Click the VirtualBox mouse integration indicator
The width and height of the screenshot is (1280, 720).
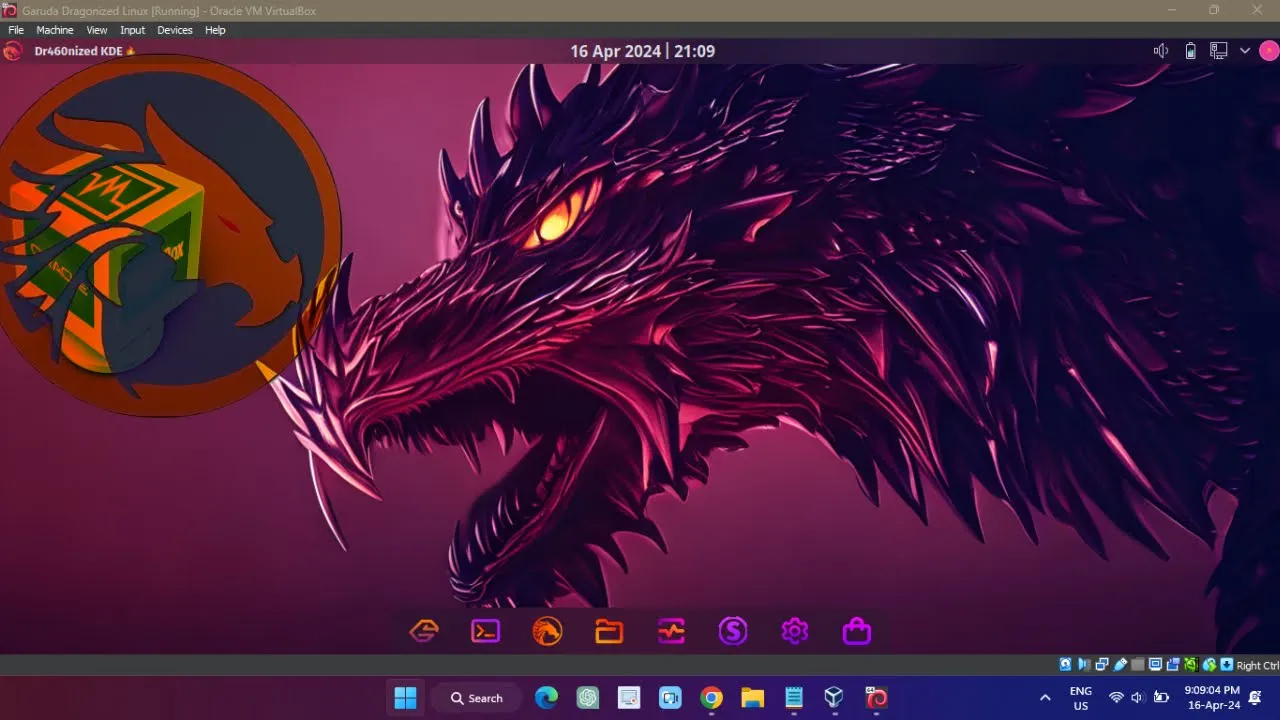click(x=1209, y=665)
